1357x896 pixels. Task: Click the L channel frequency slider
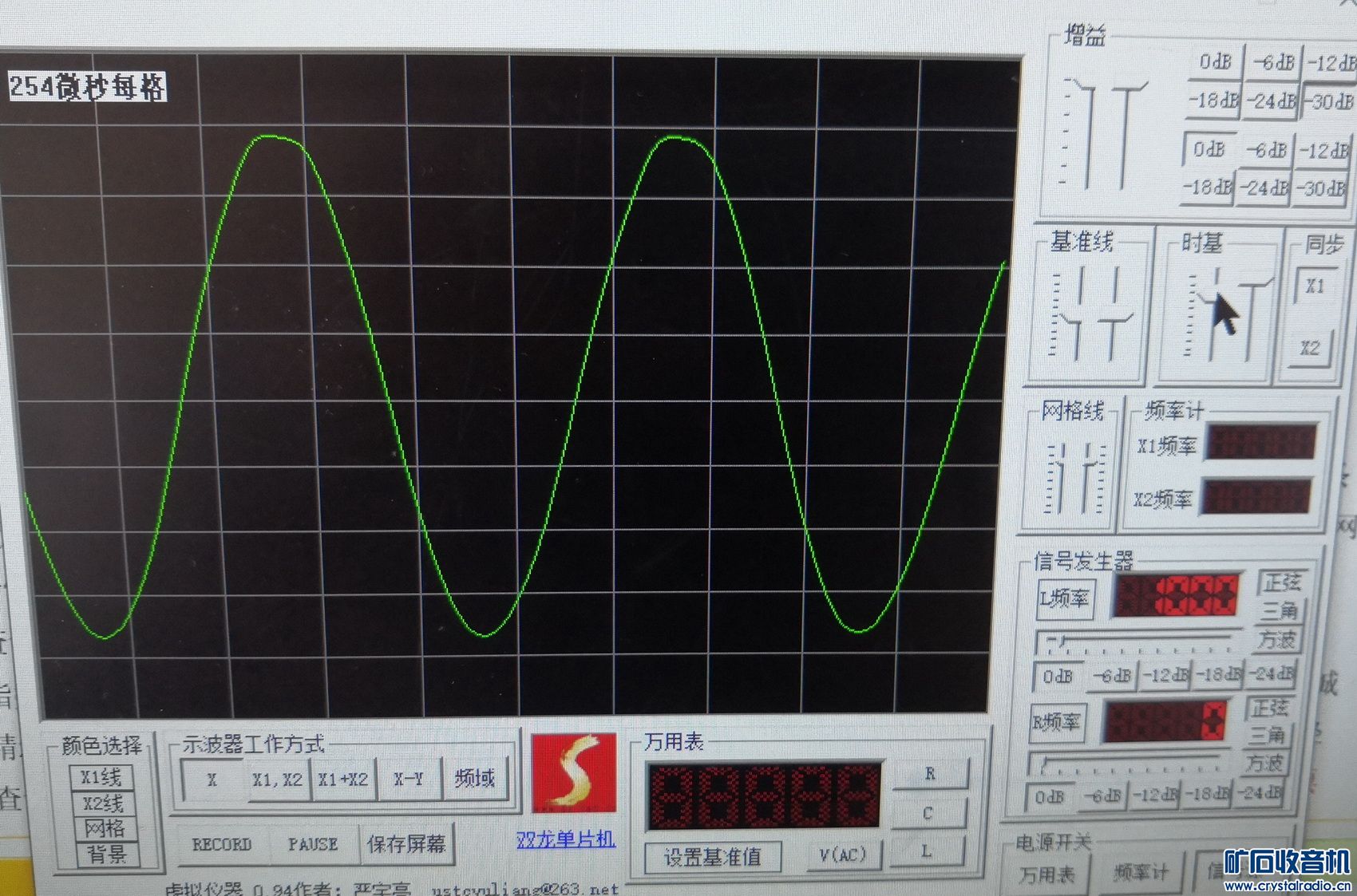coord(1137,642)
